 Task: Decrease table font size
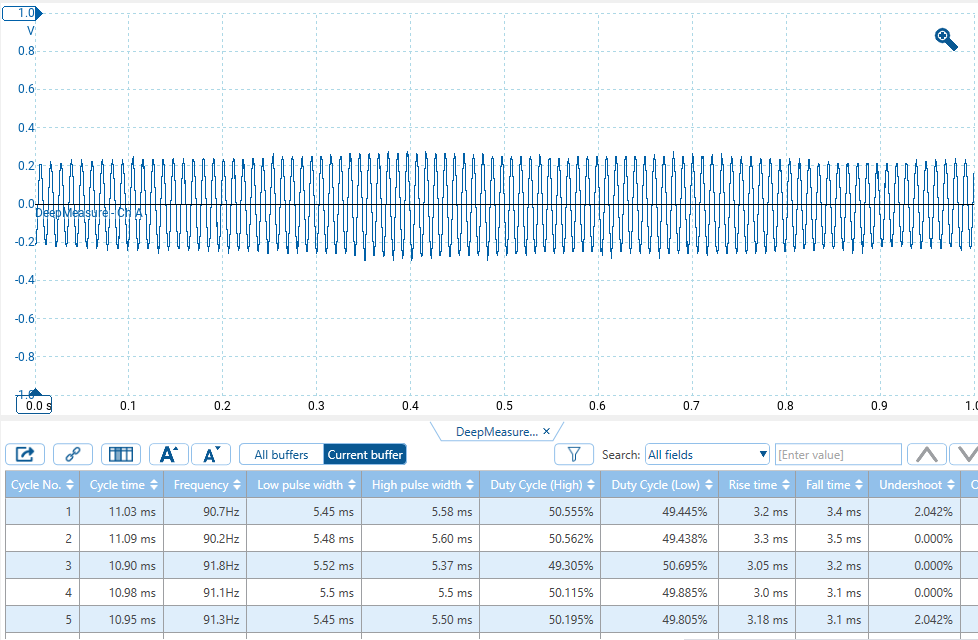click(x=211, y=454)
